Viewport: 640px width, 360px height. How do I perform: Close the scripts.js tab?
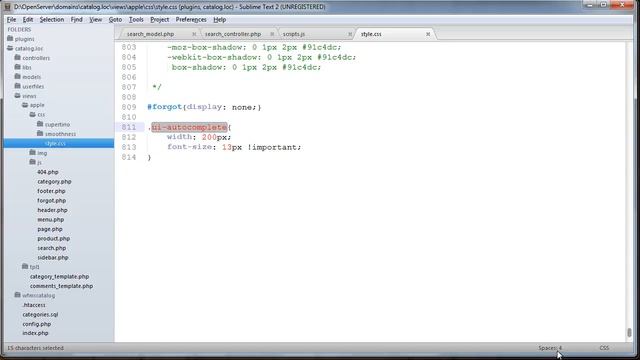(x=350, y=34)
